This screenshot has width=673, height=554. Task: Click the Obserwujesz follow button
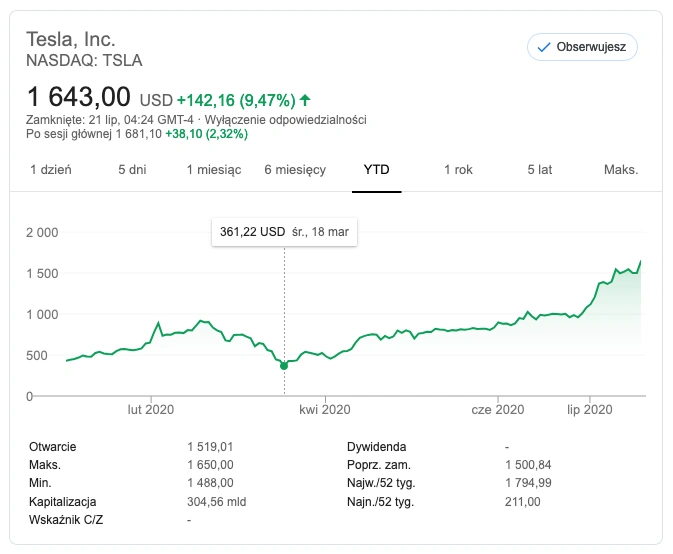[582, 47]
